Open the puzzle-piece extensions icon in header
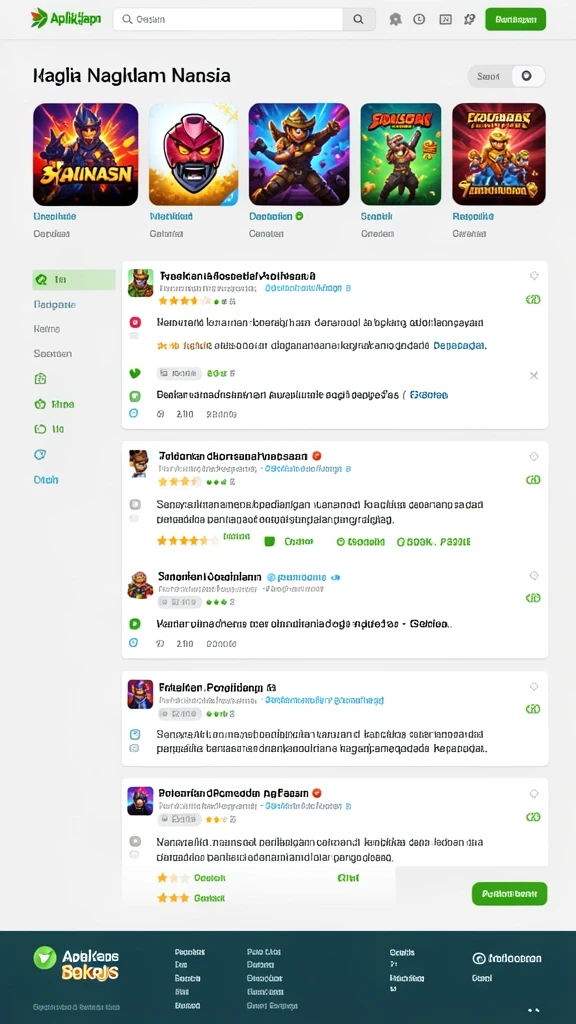The width and height of the screenshot is (576, 1024). (x=470, y=20)
